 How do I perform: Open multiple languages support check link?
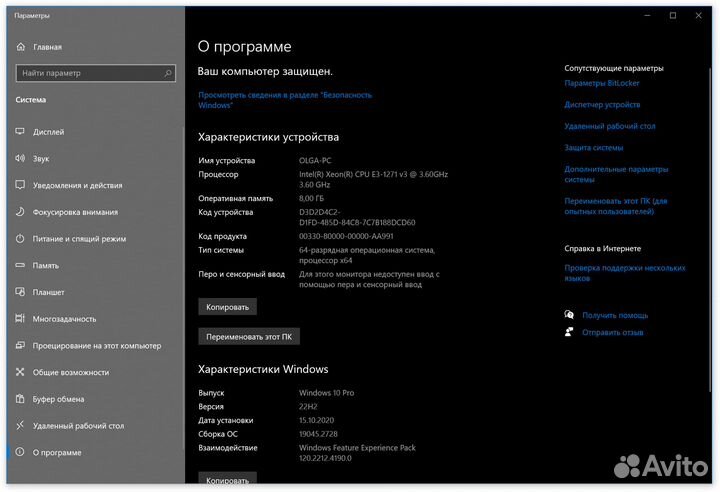(624, 273)
